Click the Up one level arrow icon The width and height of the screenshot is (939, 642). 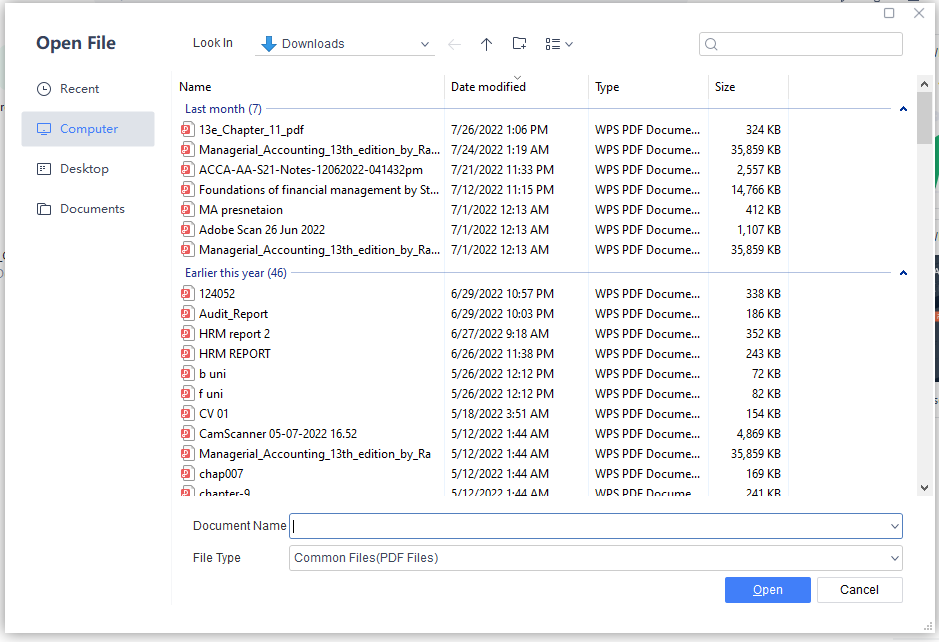click(x=486, y=43)
